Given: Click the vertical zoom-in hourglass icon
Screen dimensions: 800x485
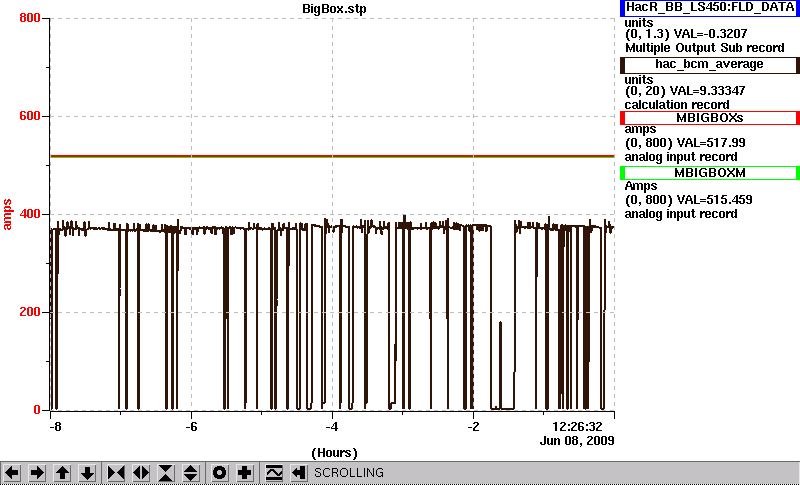Looking at the screenshot, I should 166,473.
